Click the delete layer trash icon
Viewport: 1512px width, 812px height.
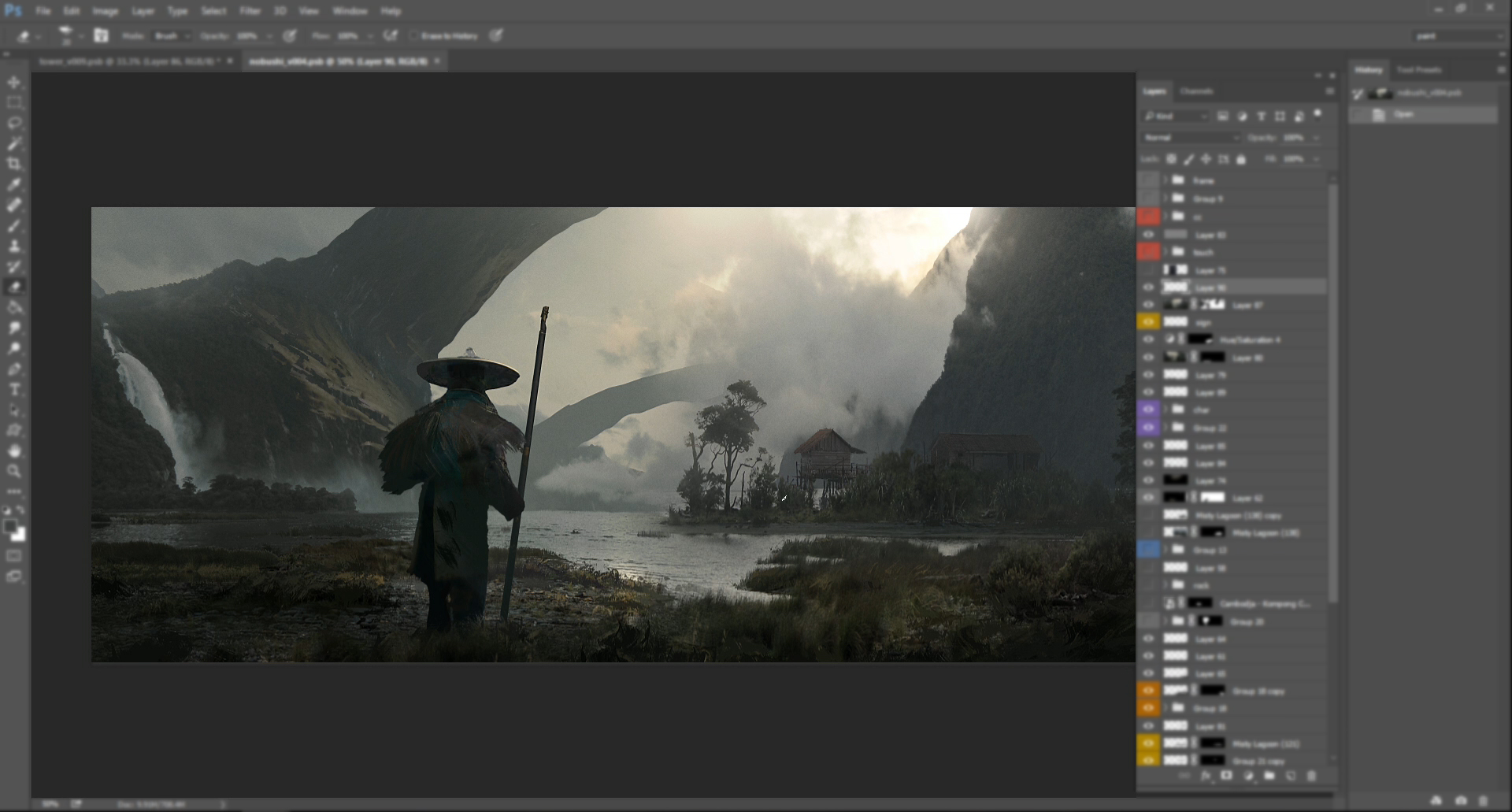tap(1311, 776)
